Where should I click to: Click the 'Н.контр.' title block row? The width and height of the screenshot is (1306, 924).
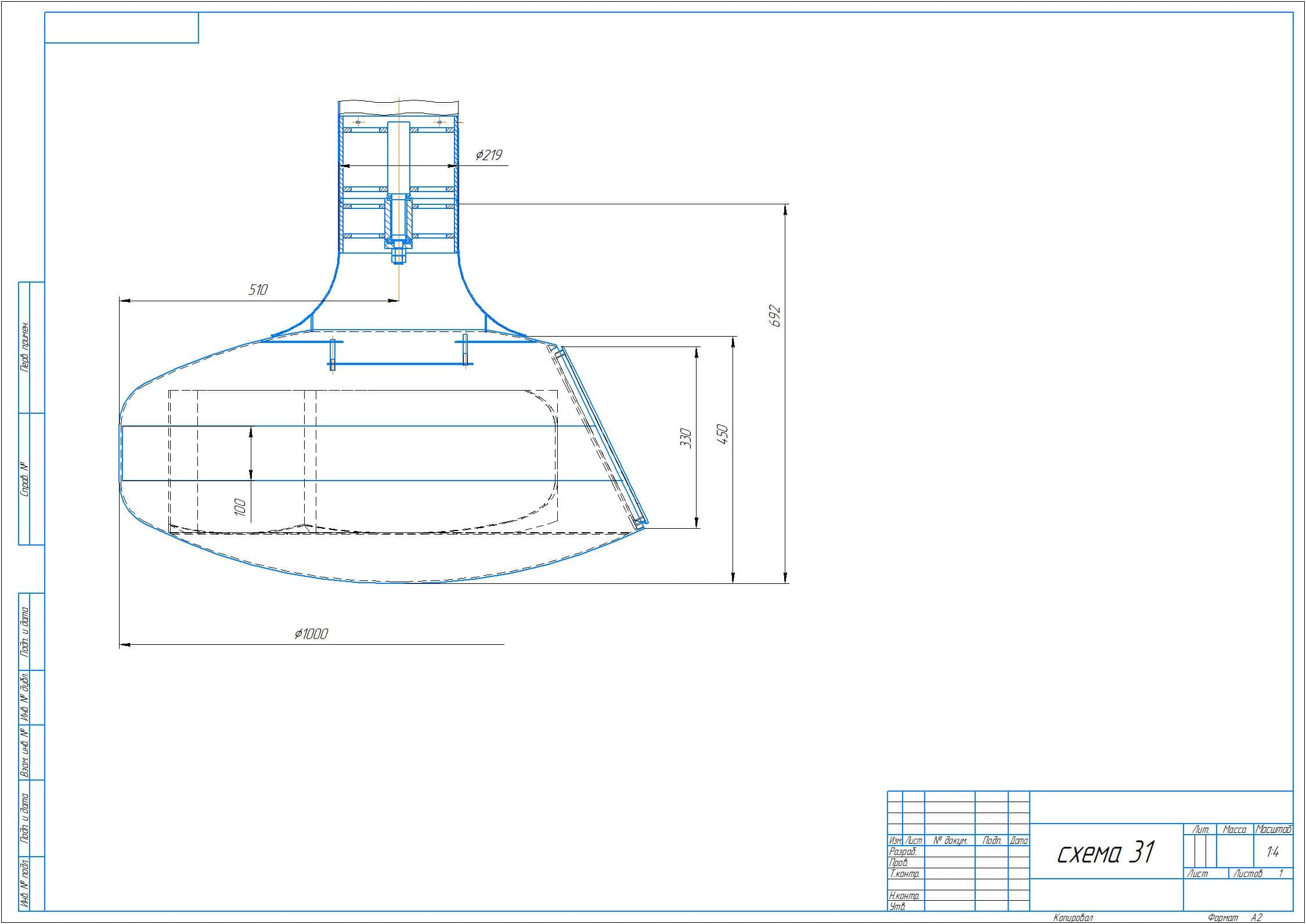tap(904, 896)
